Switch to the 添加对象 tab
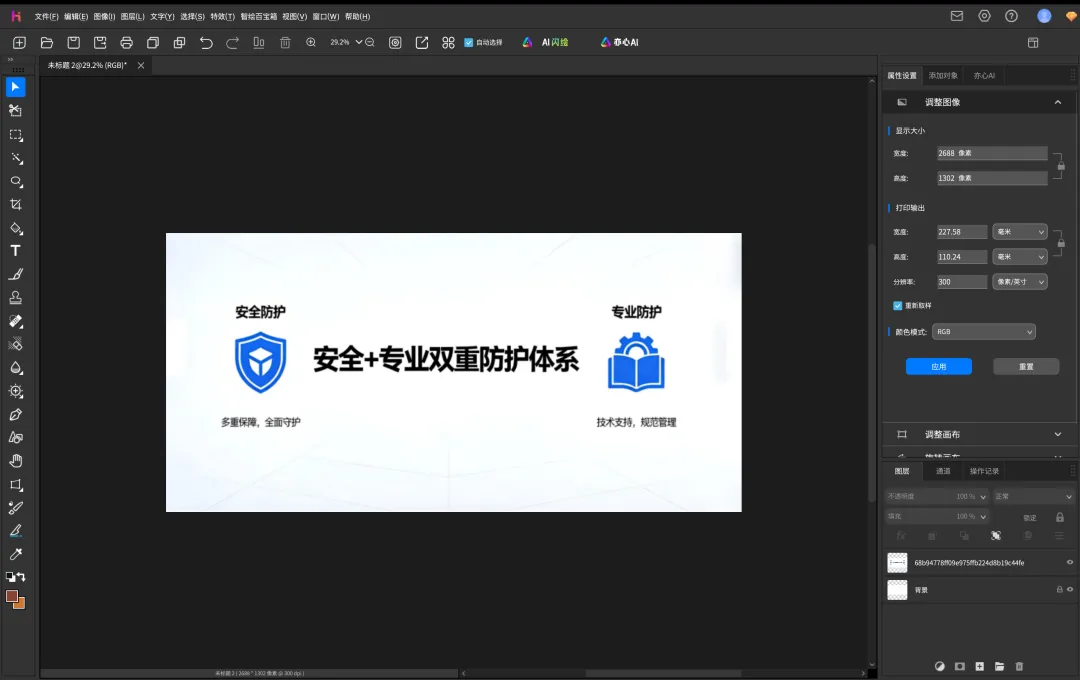 [943, 76]
